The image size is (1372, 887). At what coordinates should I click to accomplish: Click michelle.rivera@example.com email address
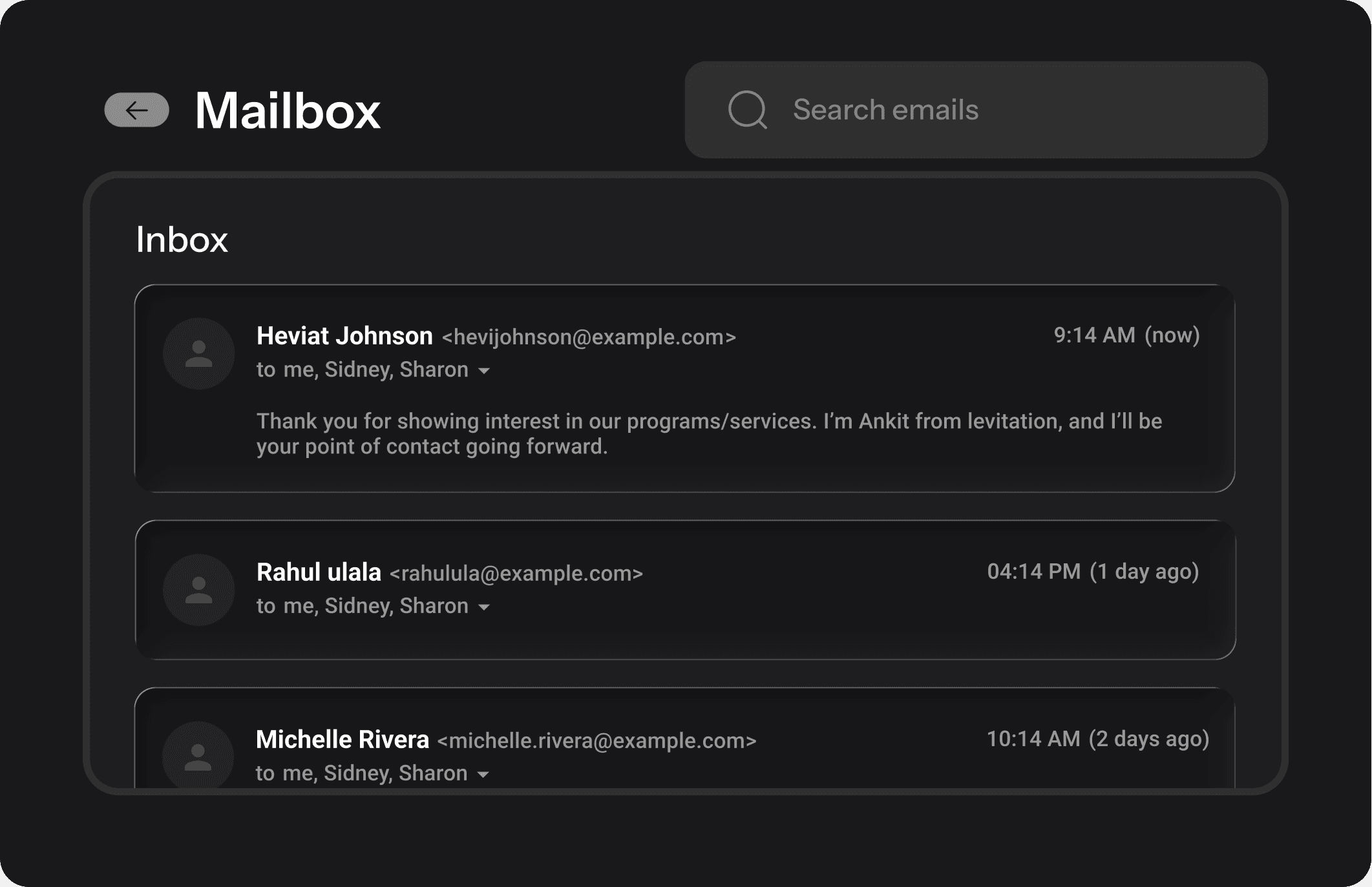tap(596, 741)
